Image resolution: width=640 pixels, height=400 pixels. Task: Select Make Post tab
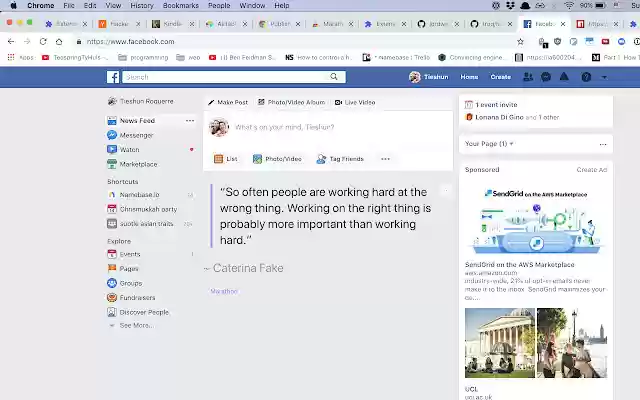point(228,102)
